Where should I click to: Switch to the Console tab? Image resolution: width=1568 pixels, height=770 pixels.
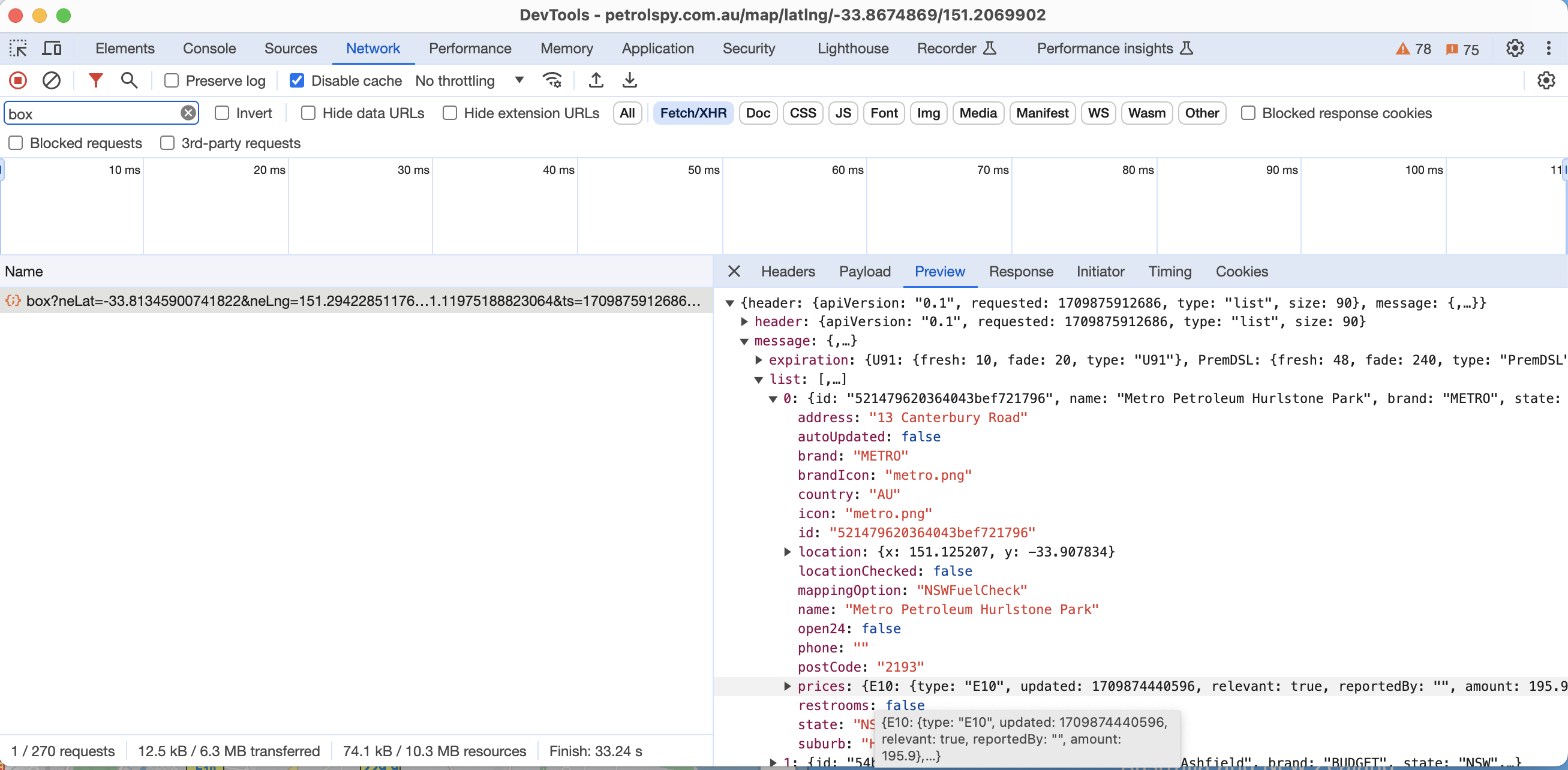point(209,48)
